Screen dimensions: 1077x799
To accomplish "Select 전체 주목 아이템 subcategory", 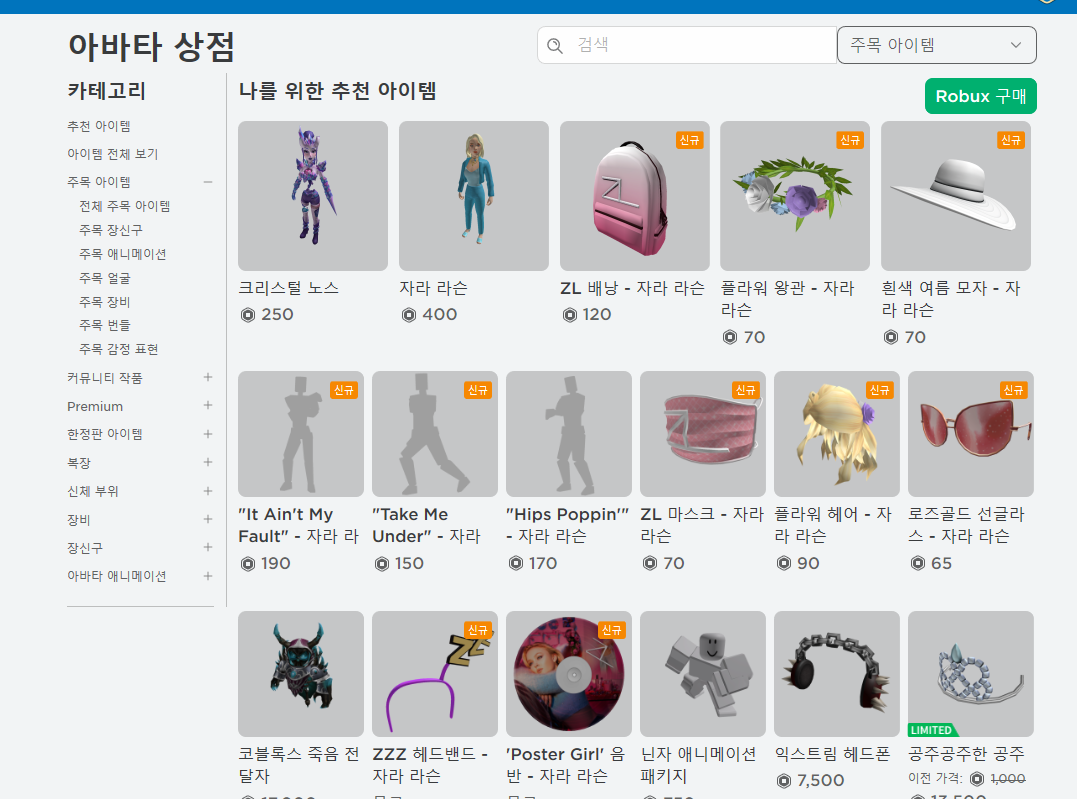I will 124,206.
